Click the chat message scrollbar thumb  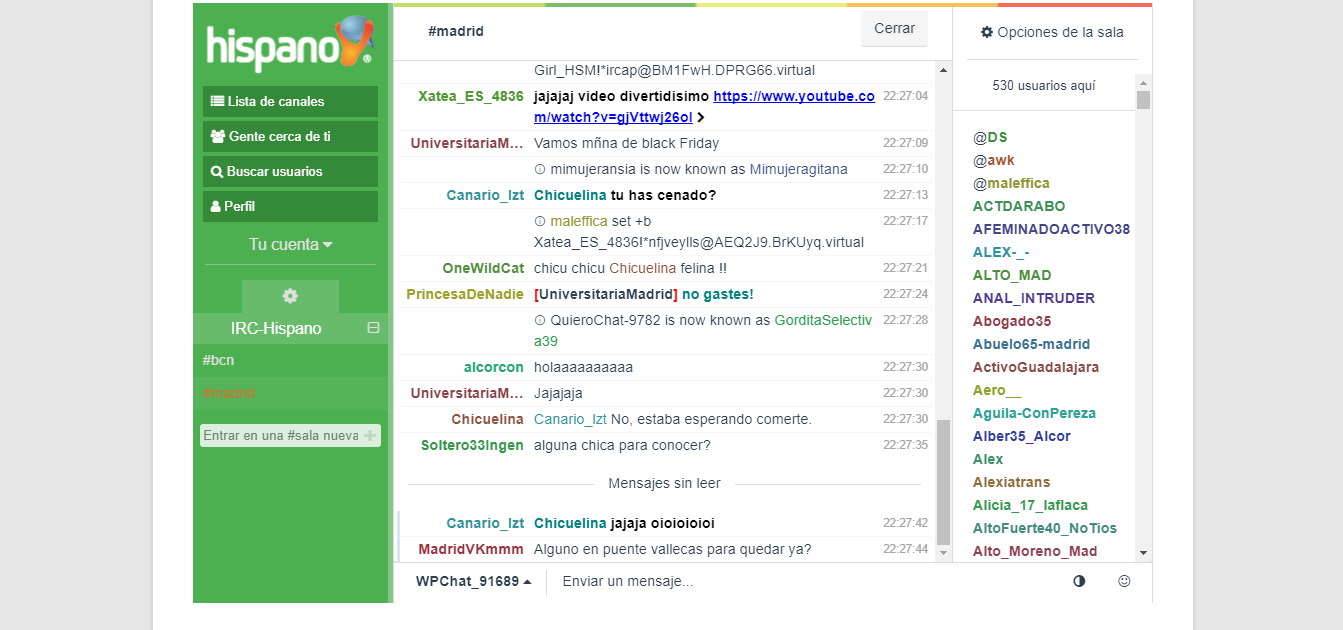(943, 482)
